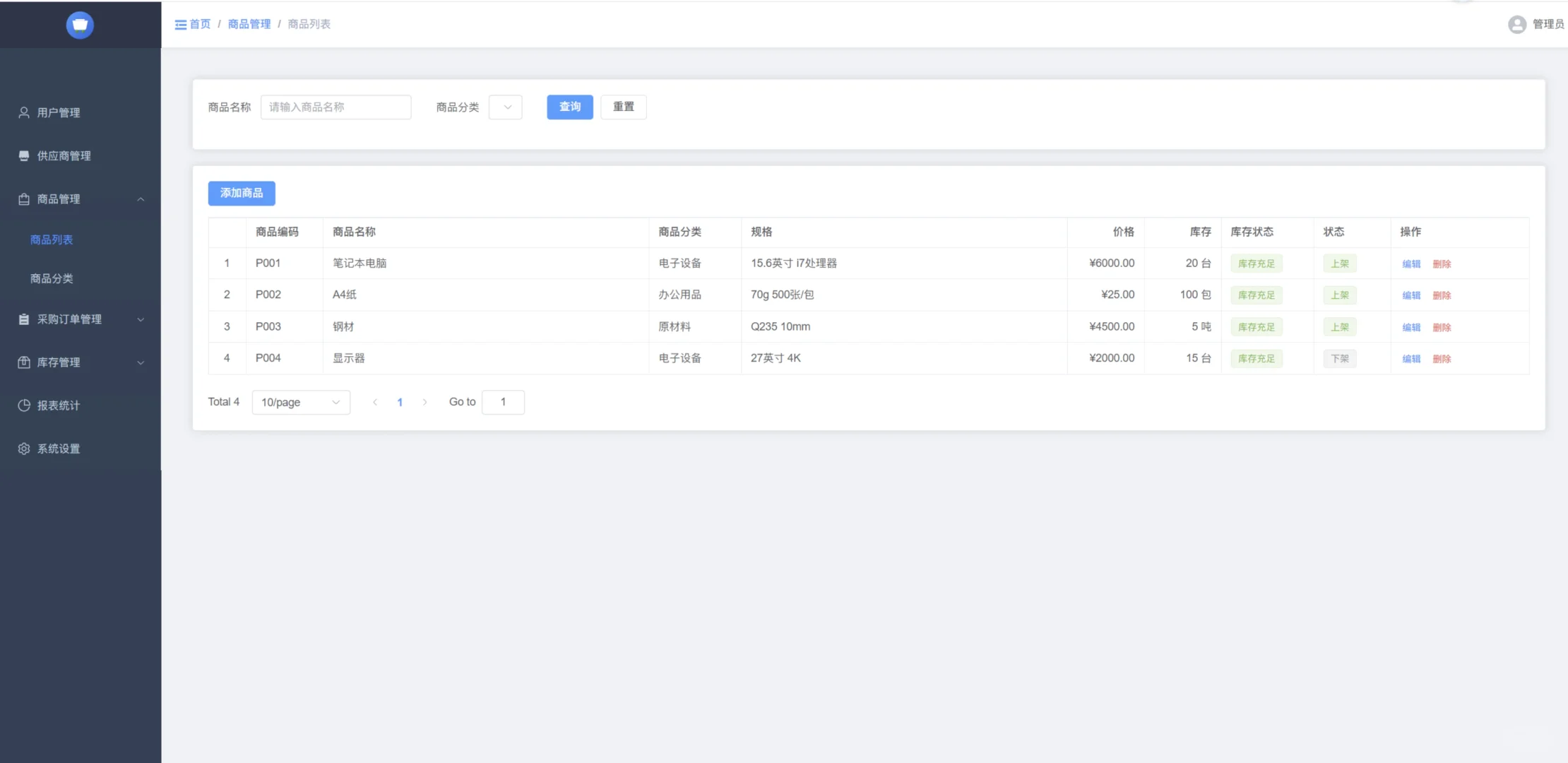Click the system settings gear icon
This screenshot has width=1568, height=763.
pos(24,449)
